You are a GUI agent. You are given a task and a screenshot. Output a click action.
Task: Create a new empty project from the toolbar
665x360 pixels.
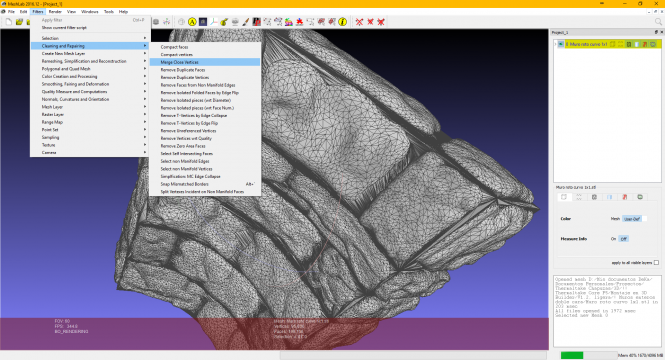point(8,22)
